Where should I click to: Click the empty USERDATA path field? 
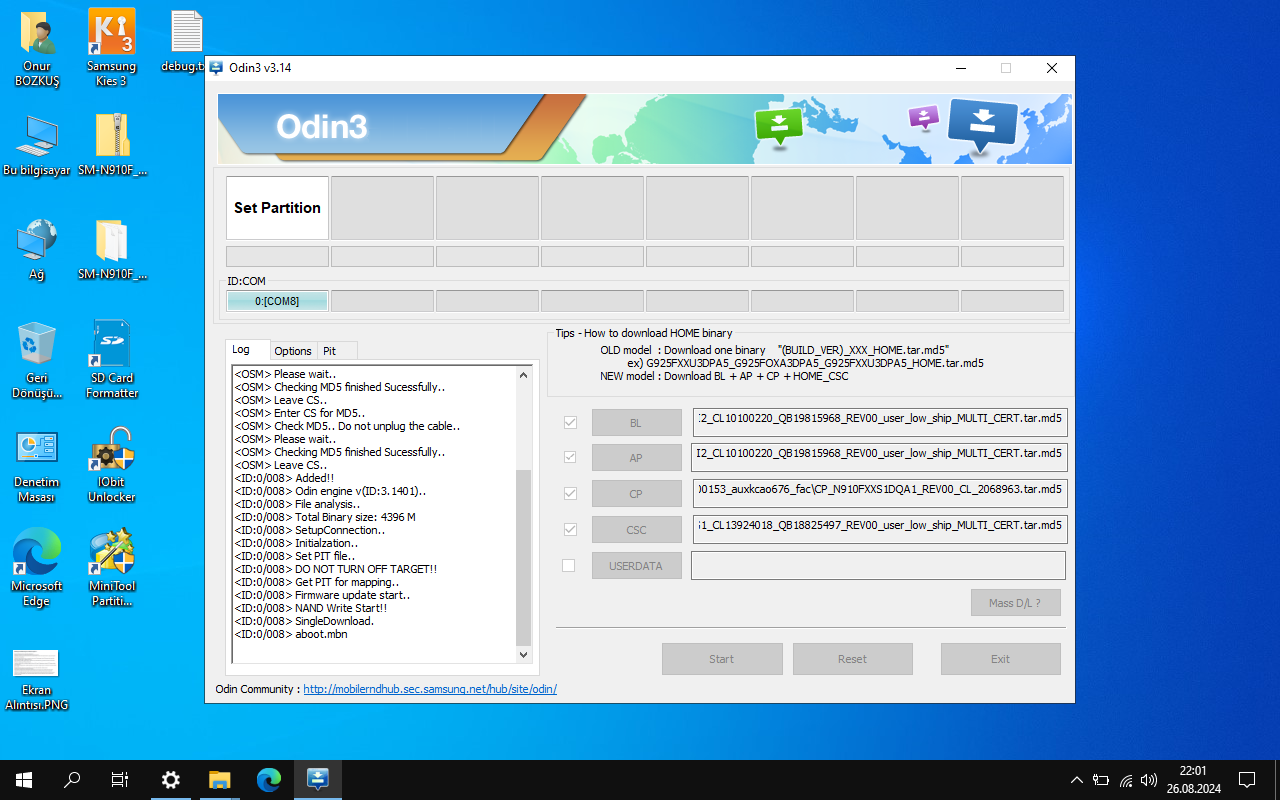click(x=878, y=566)
